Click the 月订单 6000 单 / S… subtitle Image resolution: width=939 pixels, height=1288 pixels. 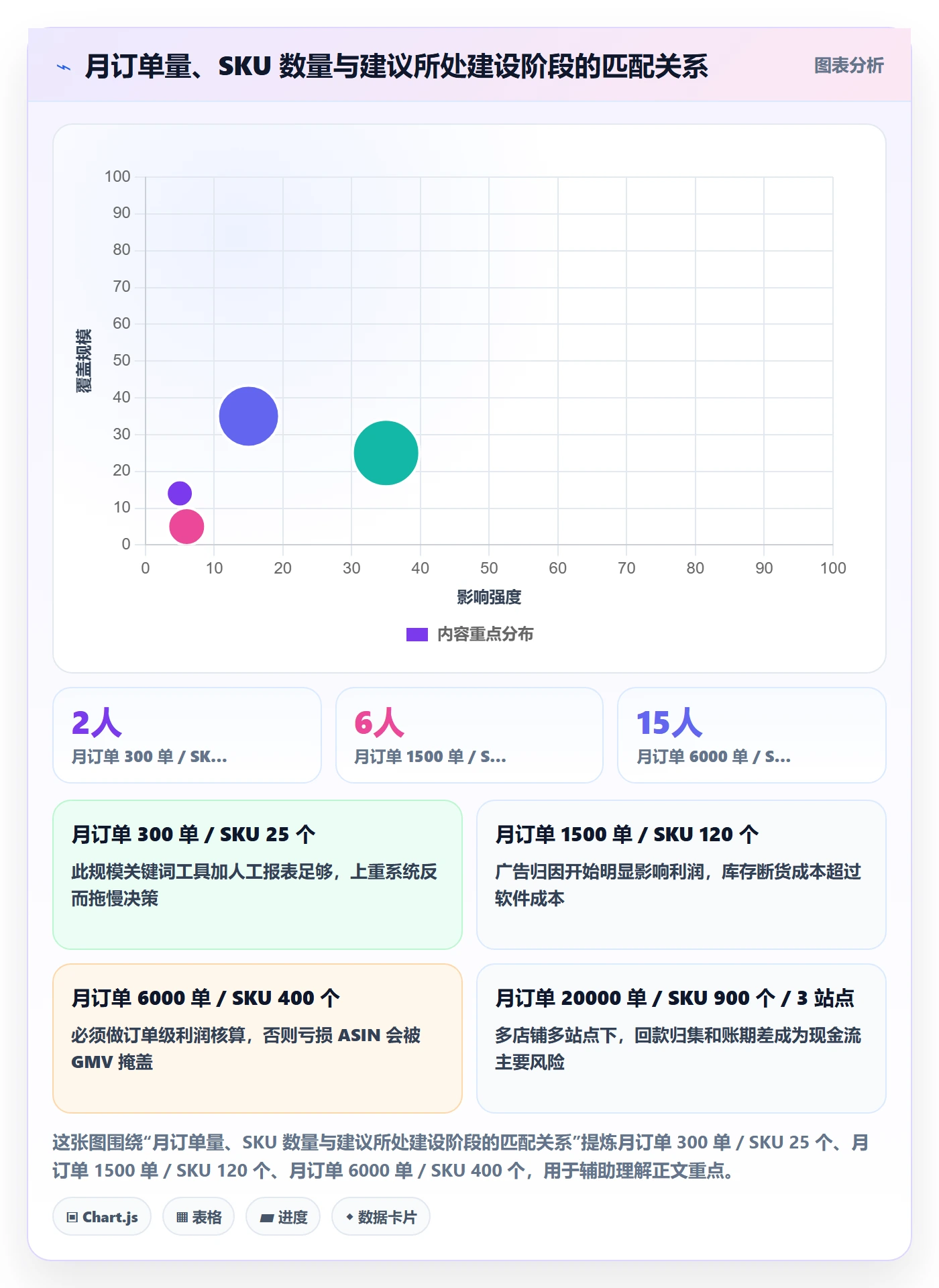pos(714,757)
